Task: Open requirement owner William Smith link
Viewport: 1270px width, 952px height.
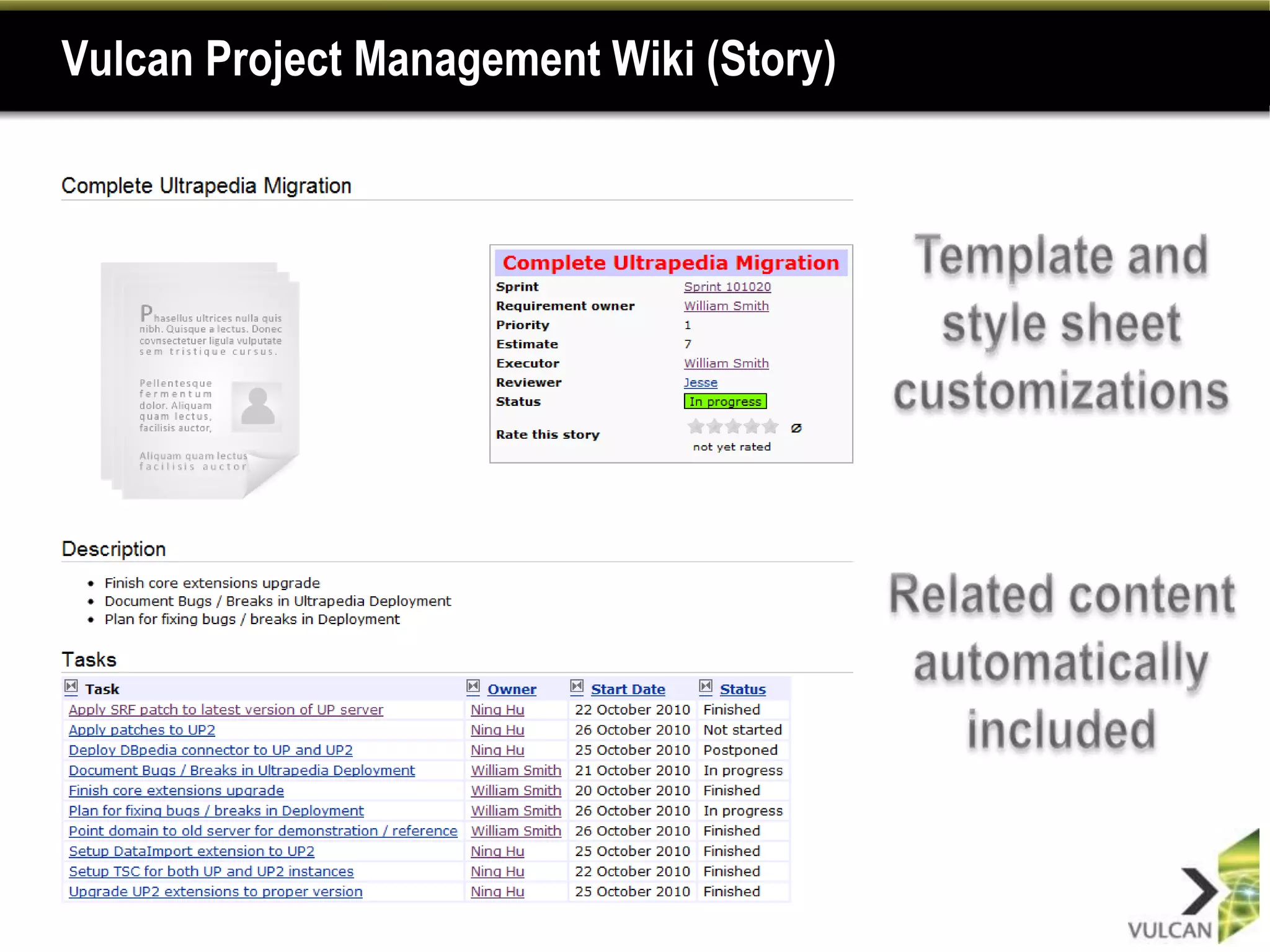Action: tap(726, 306)
